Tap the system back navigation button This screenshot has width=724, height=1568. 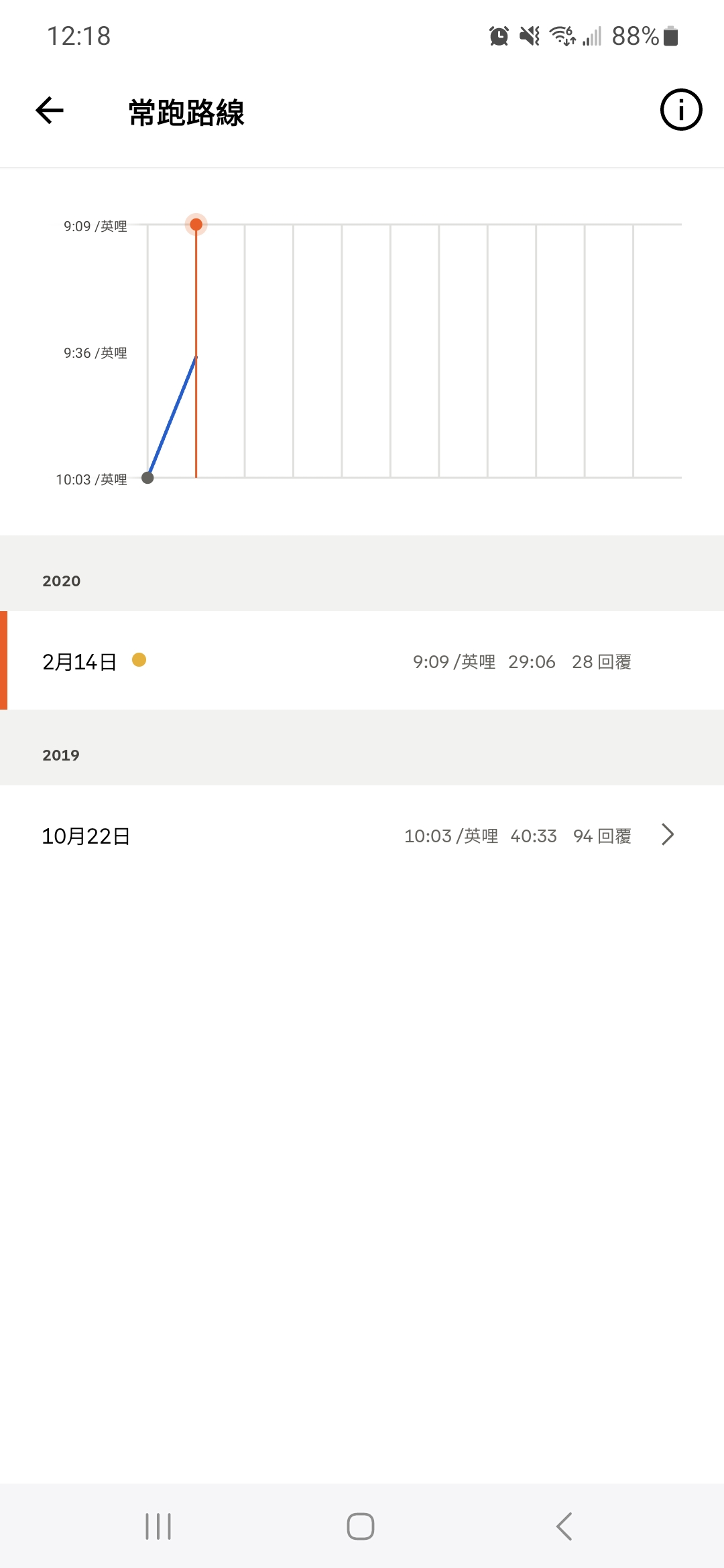pyautogui.click(x=564, y=1526)
